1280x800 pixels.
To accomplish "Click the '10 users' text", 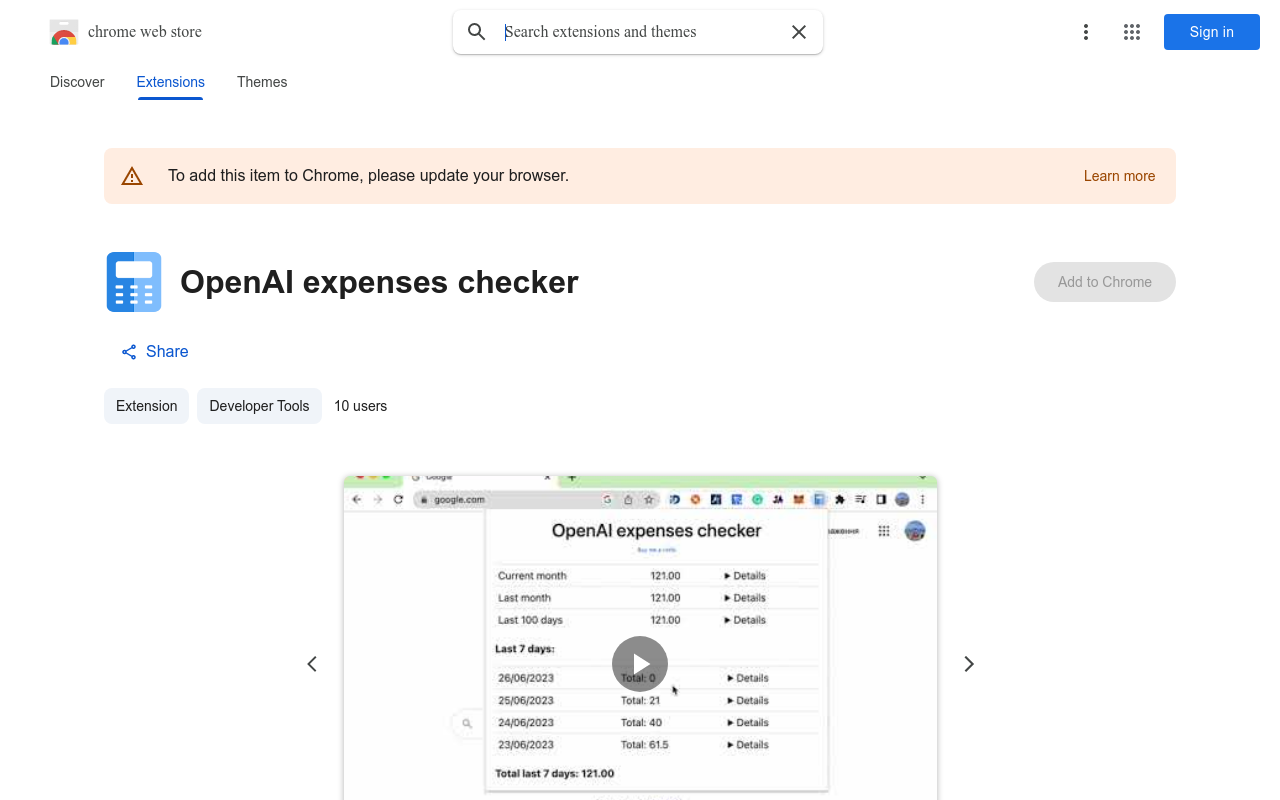I will click(x=360, y=406).
